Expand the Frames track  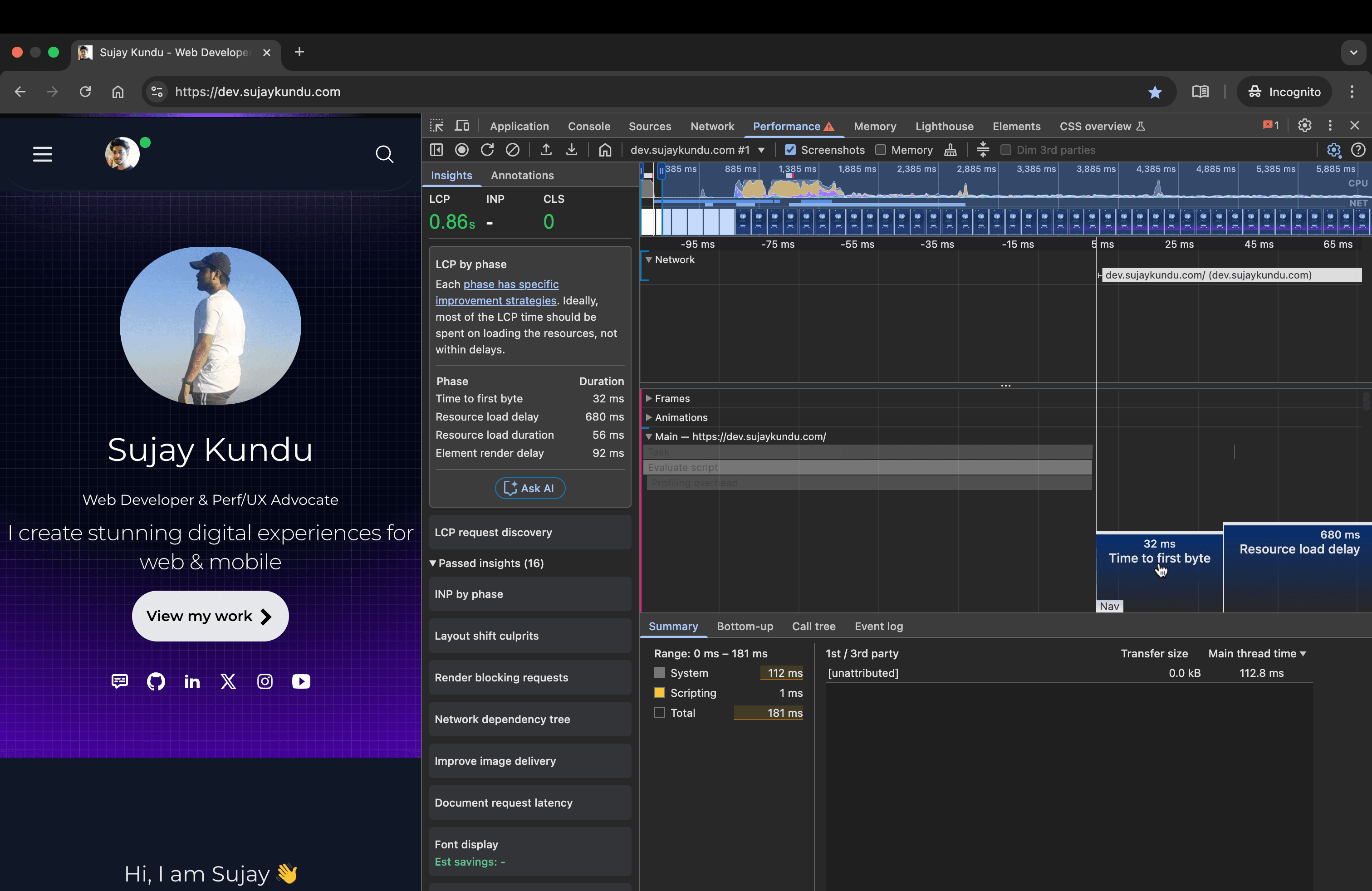[x=648, y=398]
